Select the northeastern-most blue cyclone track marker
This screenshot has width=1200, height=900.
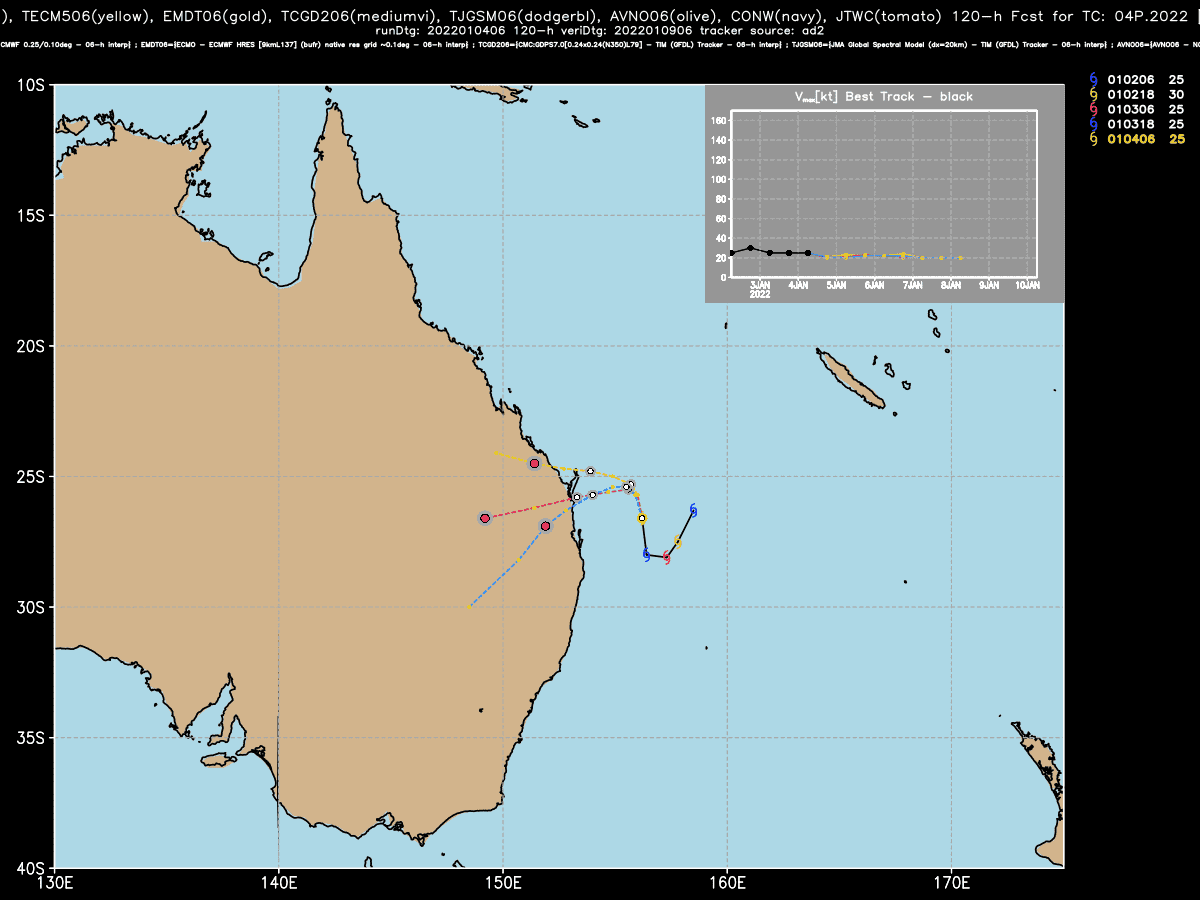coord(693,511)
